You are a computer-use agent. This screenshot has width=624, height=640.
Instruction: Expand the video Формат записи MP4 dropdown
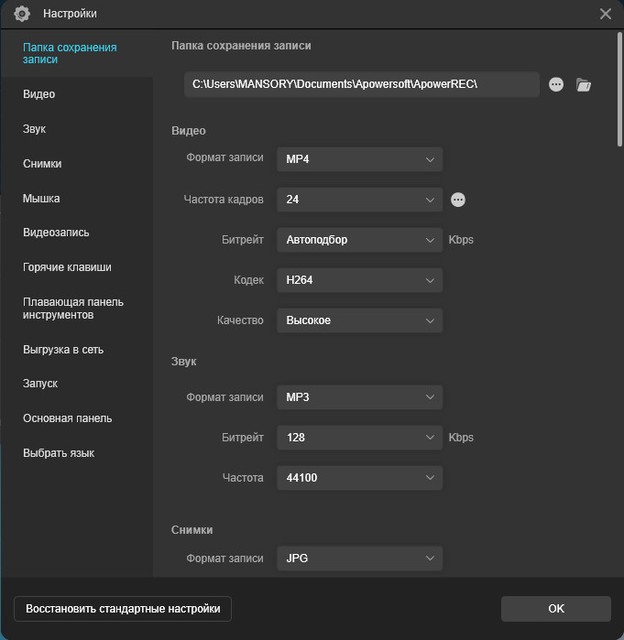point(359,159)
